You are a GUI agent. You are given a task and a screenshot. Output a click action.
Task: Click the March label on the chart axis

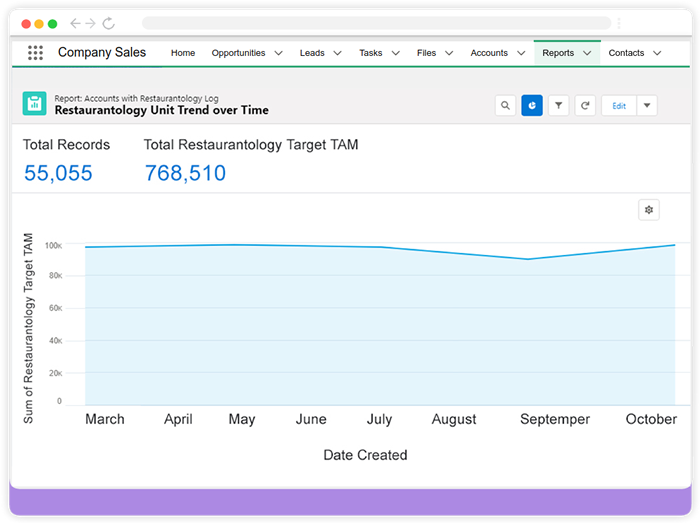pos(105,419)
